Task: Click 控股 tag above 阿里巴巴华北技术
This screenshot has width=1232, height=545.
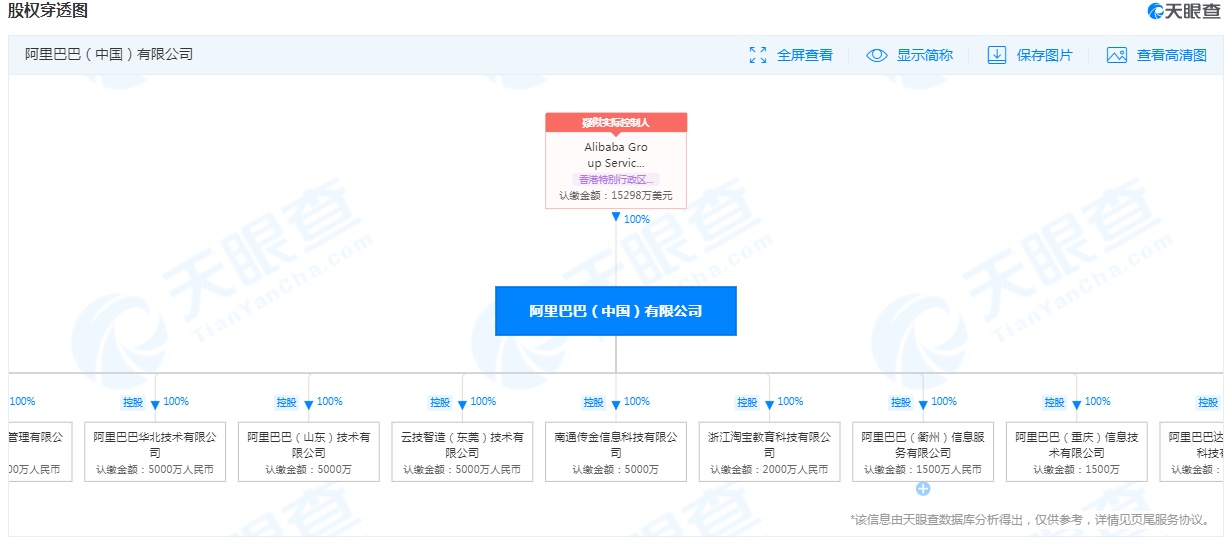Action: click(x=133, y=402)
